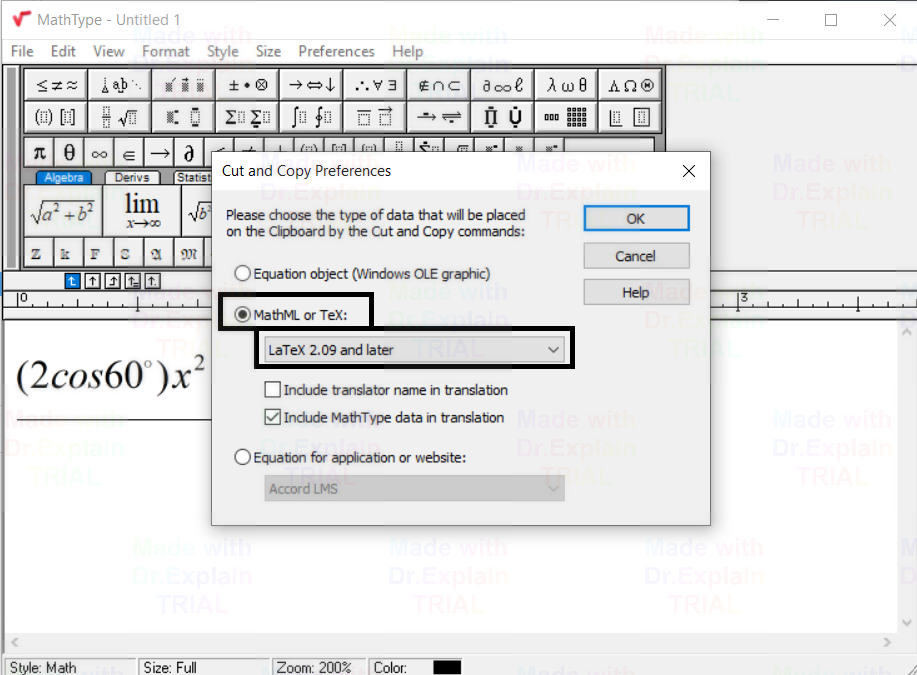Switch to the Algebra tab
917x675 pixels.
(64, 177)
